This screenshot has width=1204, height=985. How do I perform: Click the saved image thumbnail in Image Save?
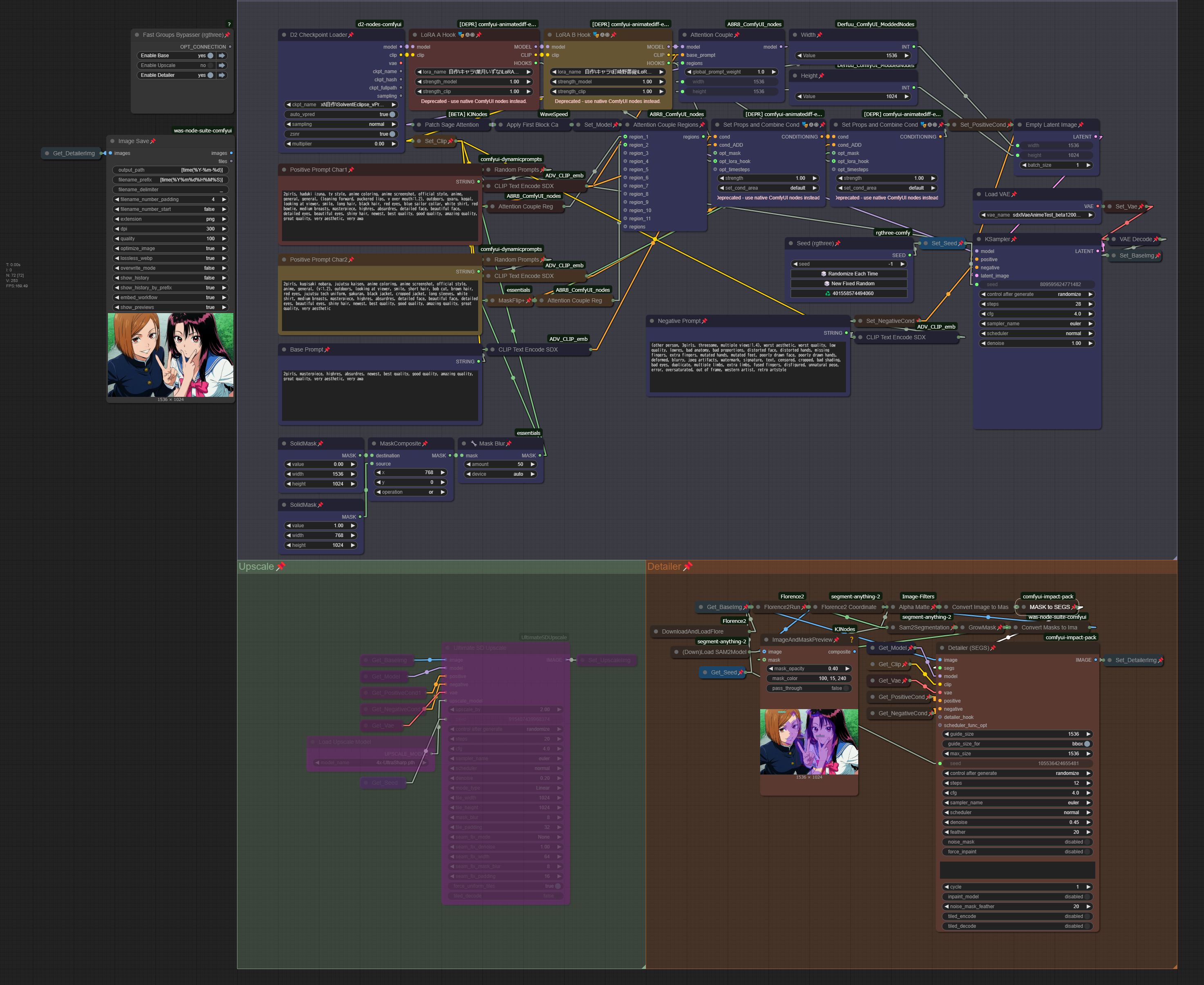pos(170,355)
